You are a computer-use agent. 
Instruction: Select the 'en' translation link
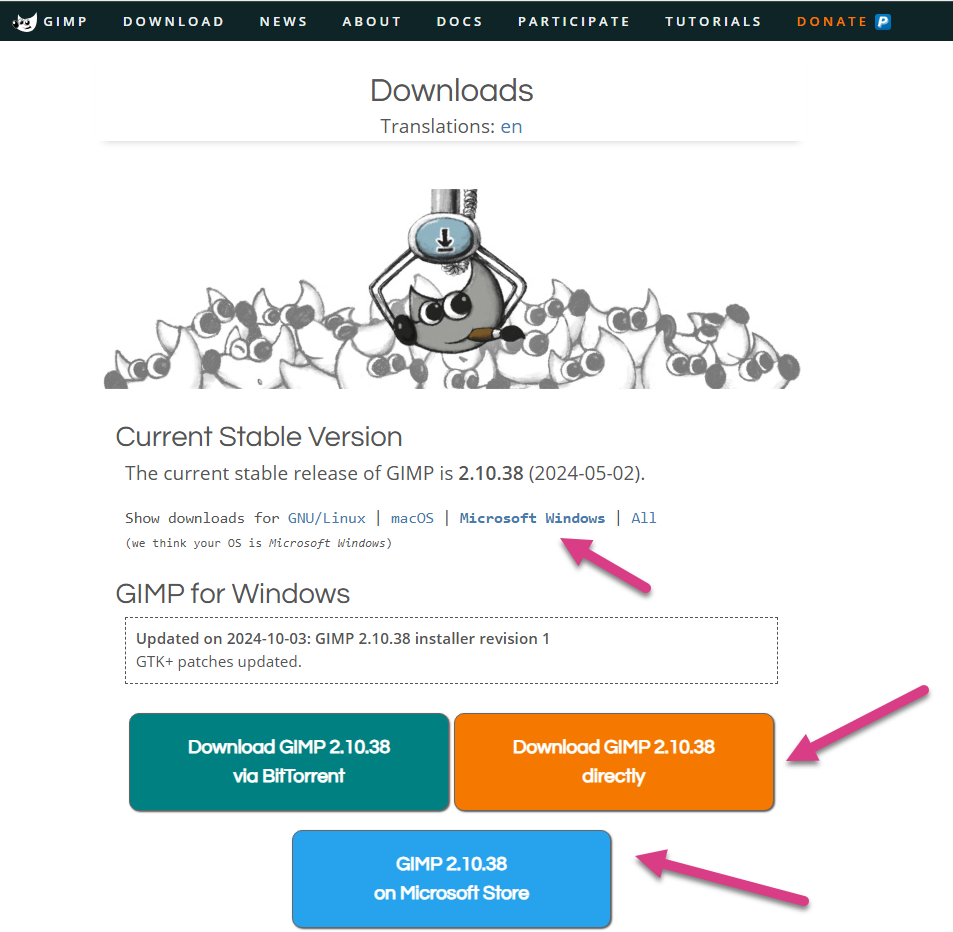click(511, 126)
